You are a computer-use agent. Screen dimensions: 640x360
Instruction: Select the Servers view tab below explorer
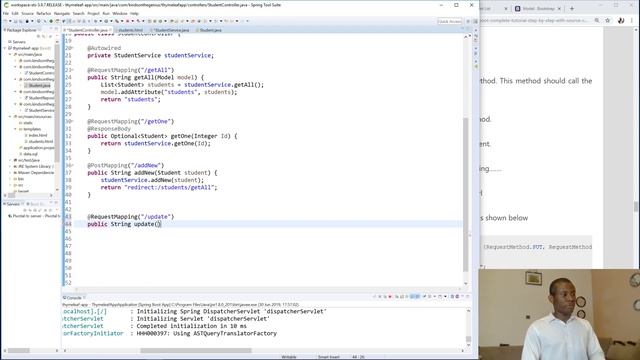pyautogui.click(x=13, y=204)
